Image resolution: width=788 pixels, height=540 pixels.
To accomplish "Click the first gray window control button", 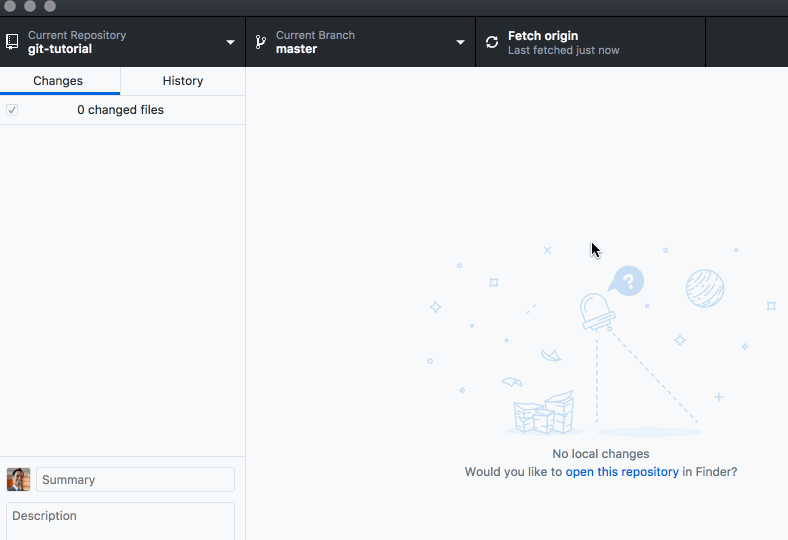I will (x=10, y=6).
